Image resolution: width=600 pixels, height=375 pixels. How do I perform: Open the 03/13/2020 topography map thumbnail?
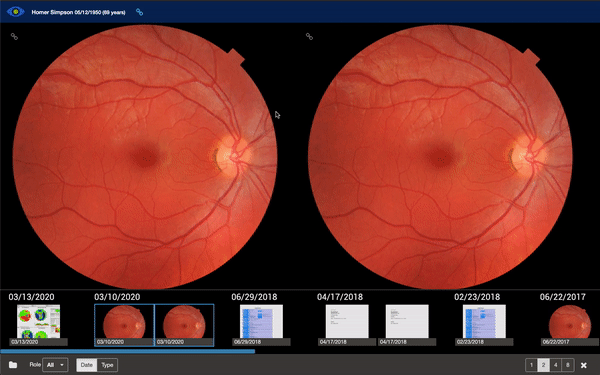(38, 325)
